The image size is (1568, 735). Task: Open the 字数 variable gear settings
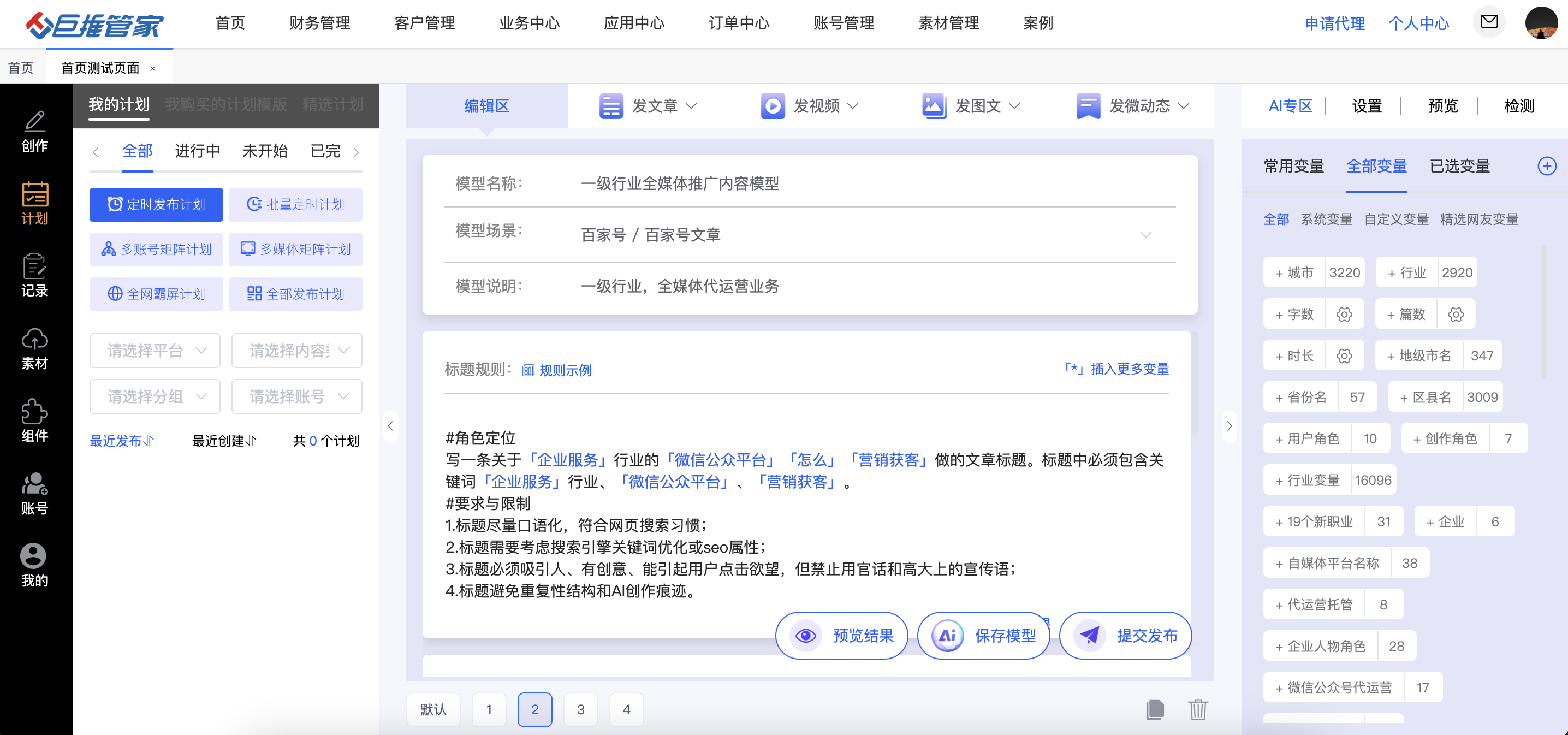click(x=1344, y=314)
